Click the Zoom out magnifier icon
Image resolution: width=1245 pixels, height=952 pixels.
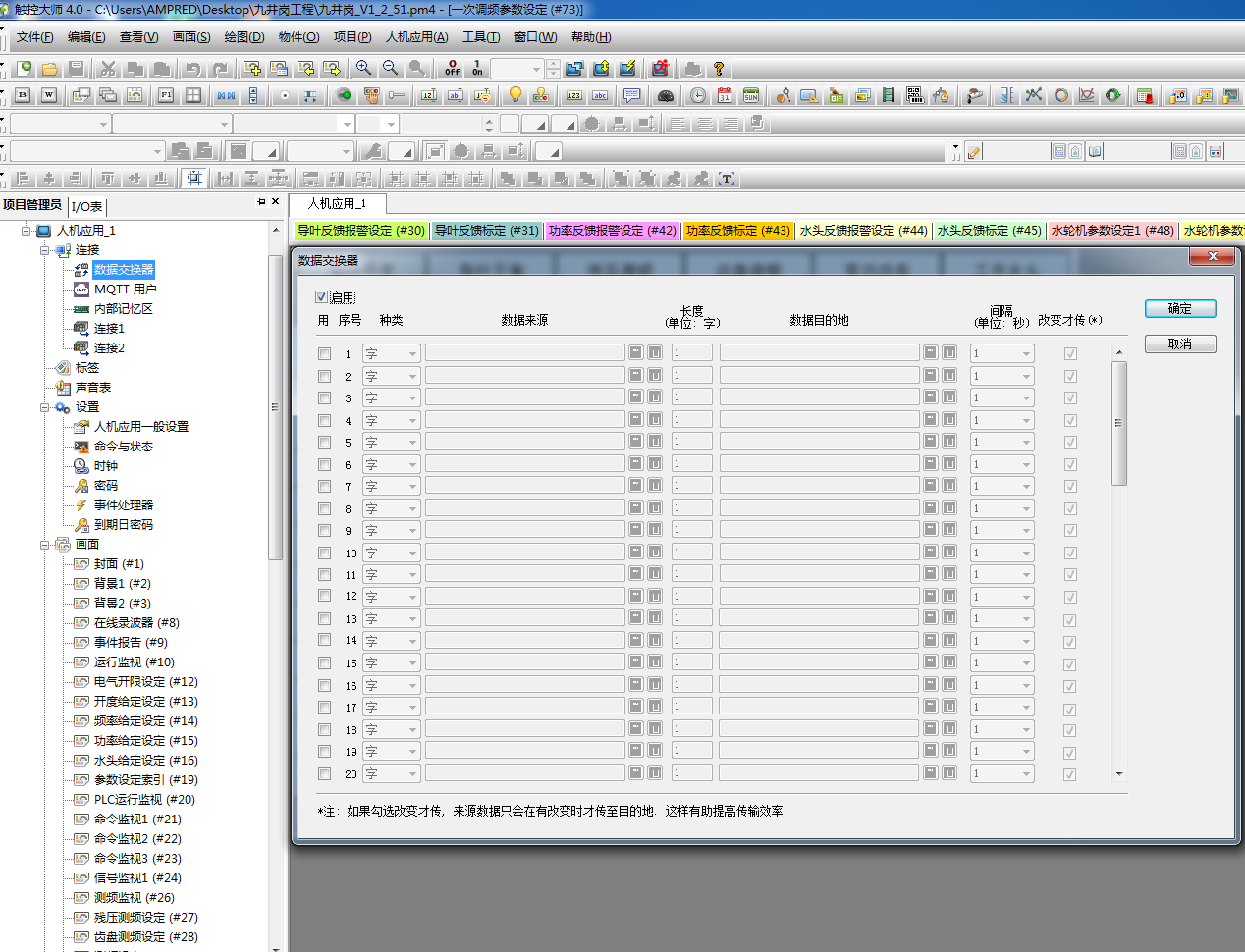(x=391, y=69)
